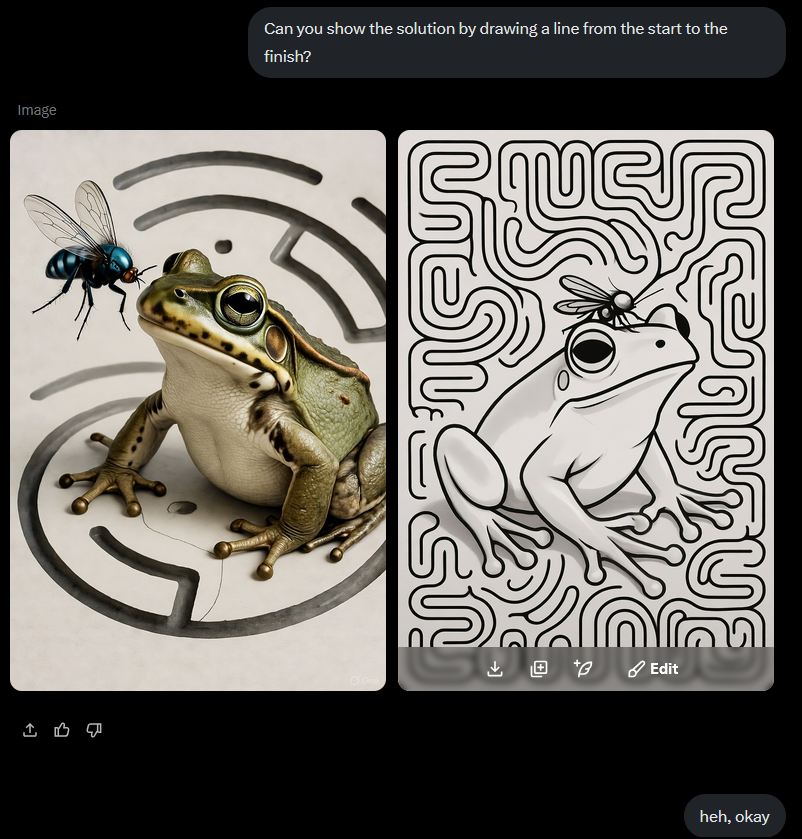The width and height of the screenshot is (802, 839).
Task: Click the add-to-collection plus squares icon
Action: 539,668
